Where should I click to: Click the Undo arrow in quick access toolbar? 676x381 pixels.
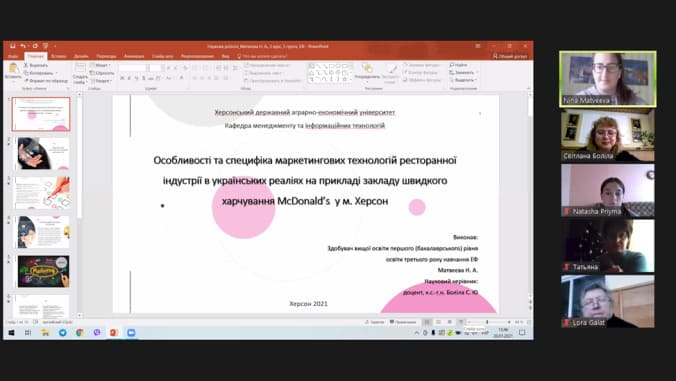23,46
